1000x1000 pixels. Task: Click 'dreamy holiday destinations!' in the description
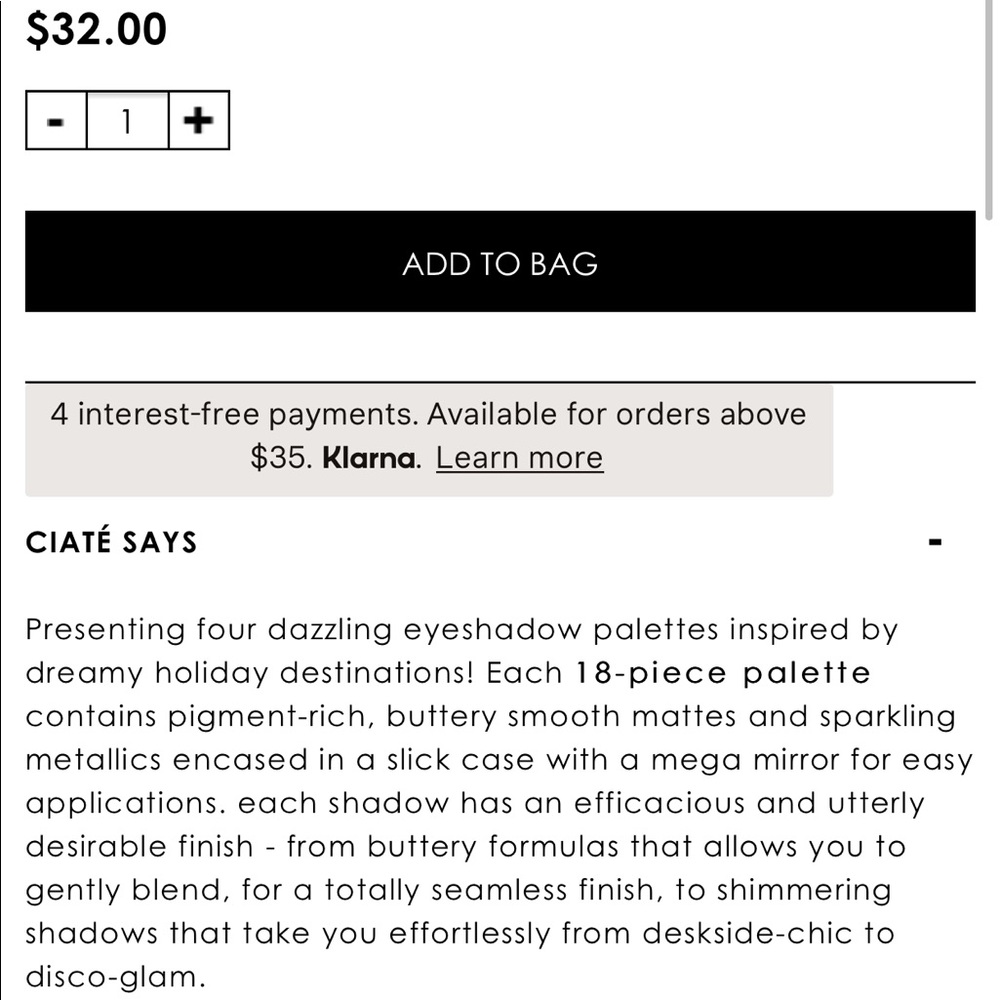[249, 673]
